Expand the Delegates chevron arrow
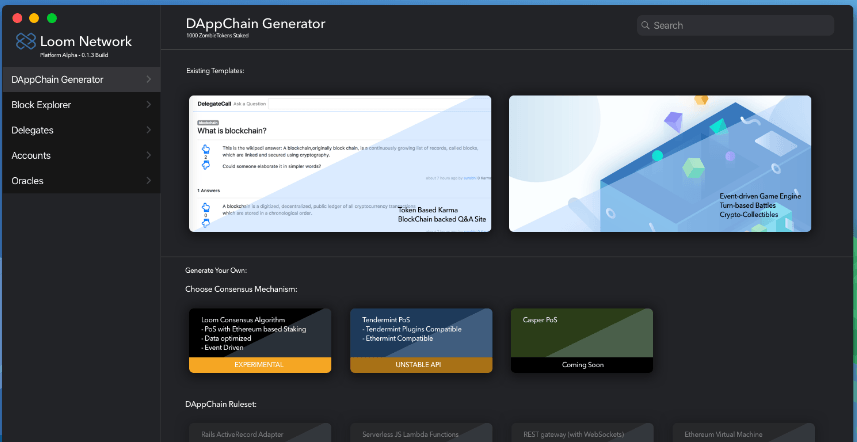Image resolution: width=857 pixels, height=442 pixels. point(148,130)
